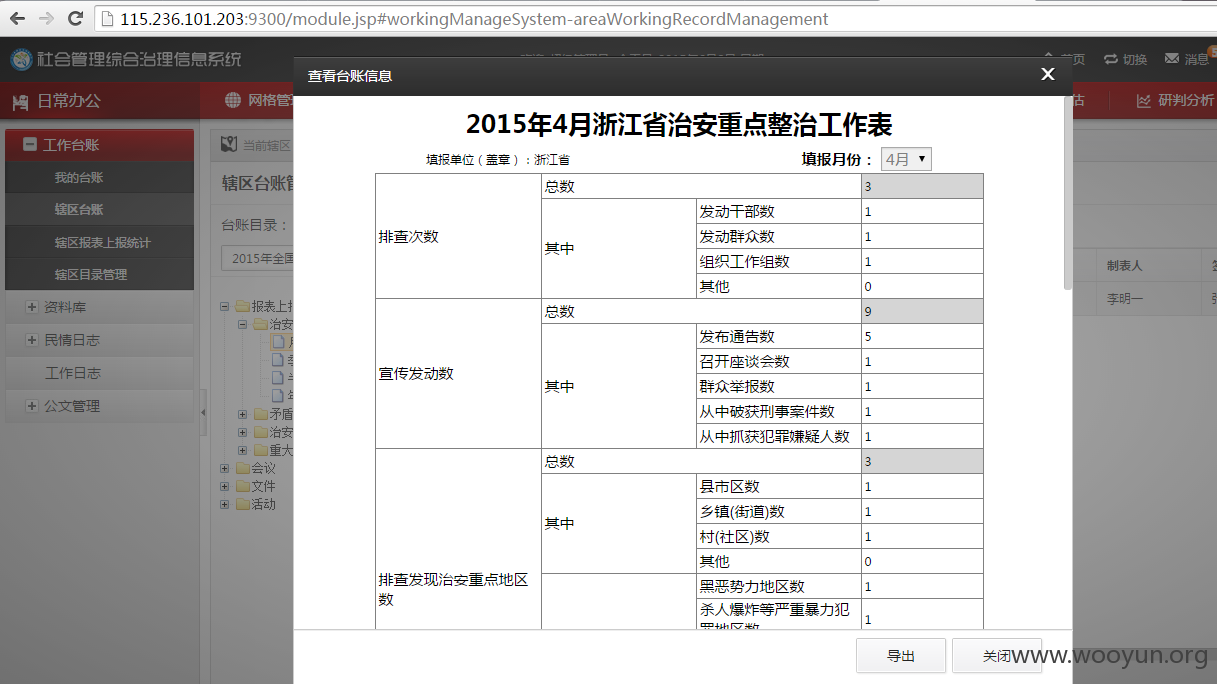1217x684 pixels.
Task: Click the 导出 export button
Action: [901, 656]
